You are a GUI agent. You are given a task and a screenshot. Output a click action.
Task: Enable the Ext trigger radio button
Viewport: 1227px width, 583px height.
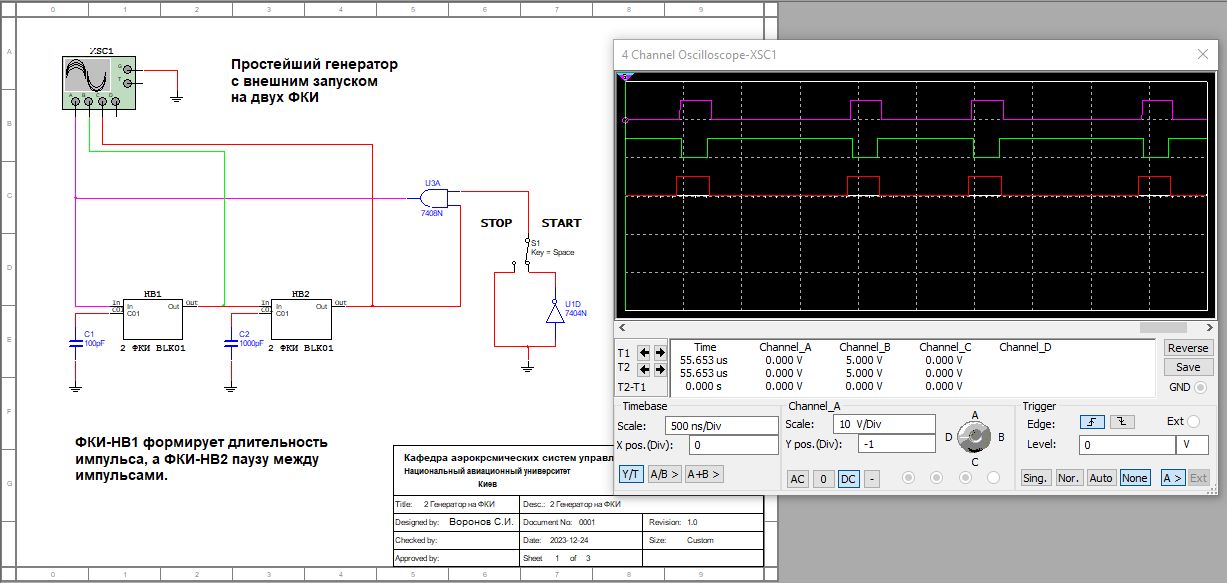[x=1193, y=422]
